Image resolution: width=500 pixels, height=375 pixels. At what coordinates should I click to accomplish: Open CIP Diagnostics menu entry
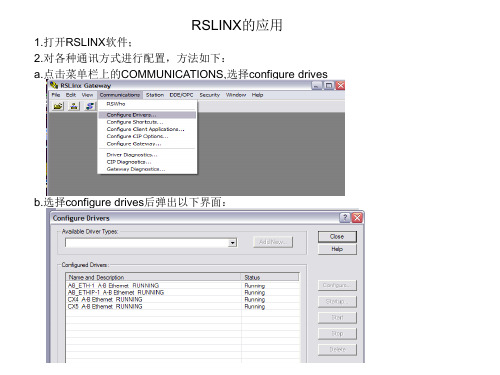[147, 162]
